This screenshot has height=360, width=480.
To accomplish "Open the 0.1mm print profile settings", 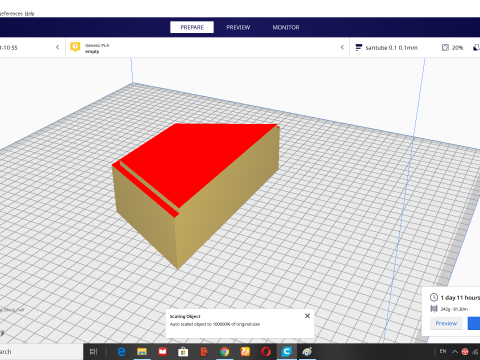I will 391,48.
